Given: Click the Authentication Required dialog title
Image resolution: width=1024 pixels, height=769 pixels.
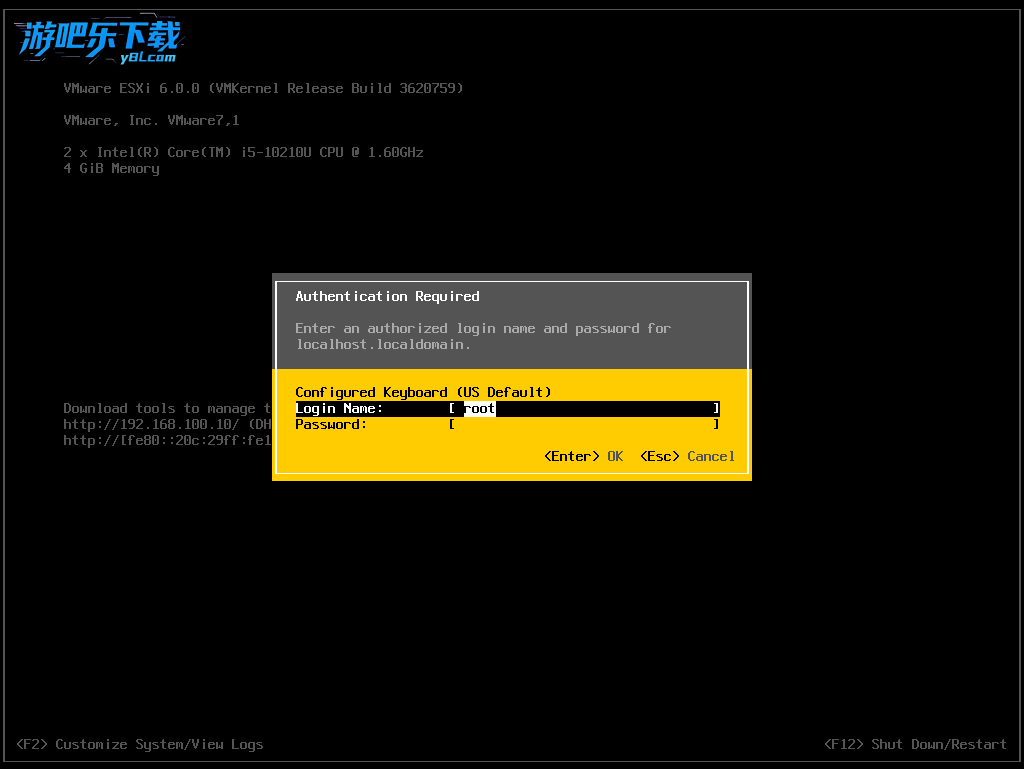Looking at the screenshot, I should click(387, 296).
